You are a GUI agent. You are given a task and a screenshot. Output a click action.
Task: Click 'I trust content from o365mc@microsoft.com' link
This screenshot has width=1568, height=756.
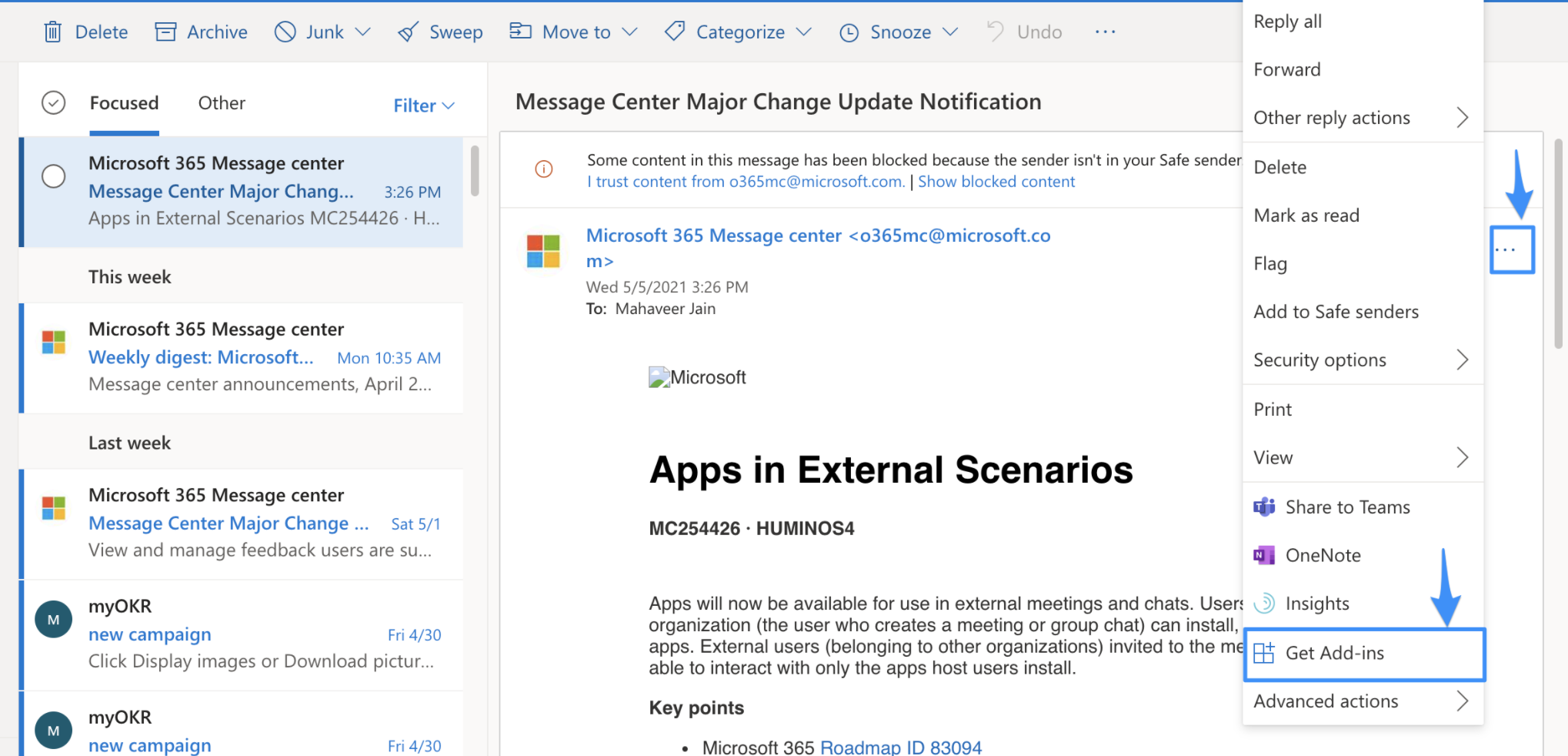[x=746, y=182]
